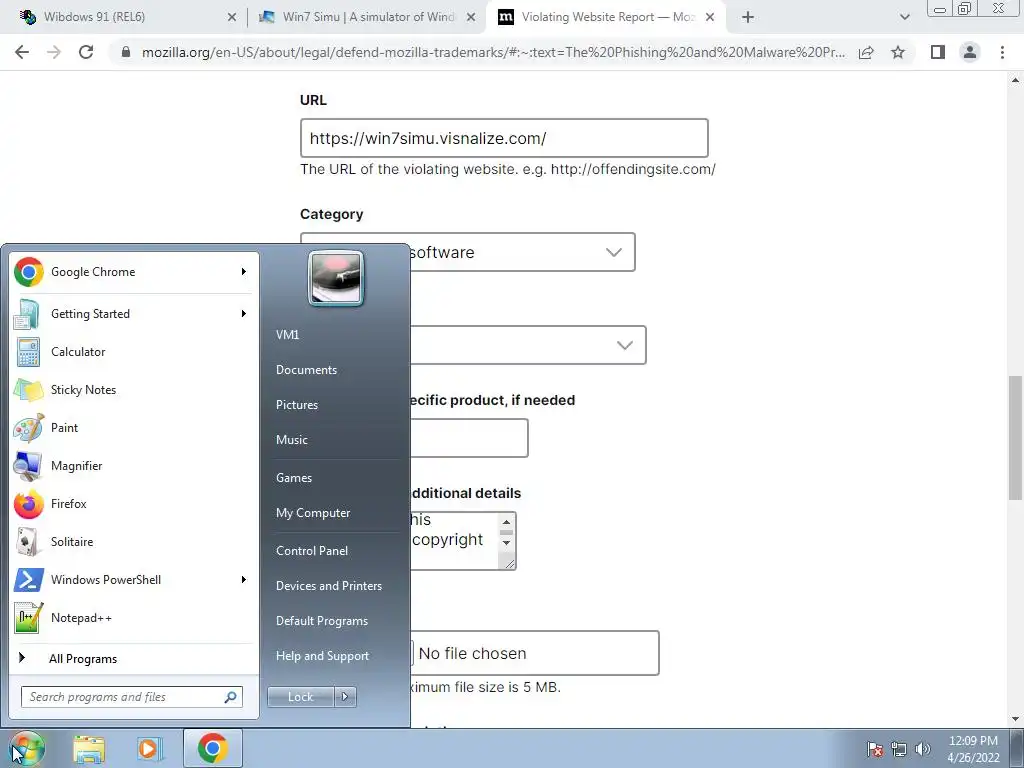Open VM1 user folder
Screen dimensions: 1024x768
tap(287, 335)
